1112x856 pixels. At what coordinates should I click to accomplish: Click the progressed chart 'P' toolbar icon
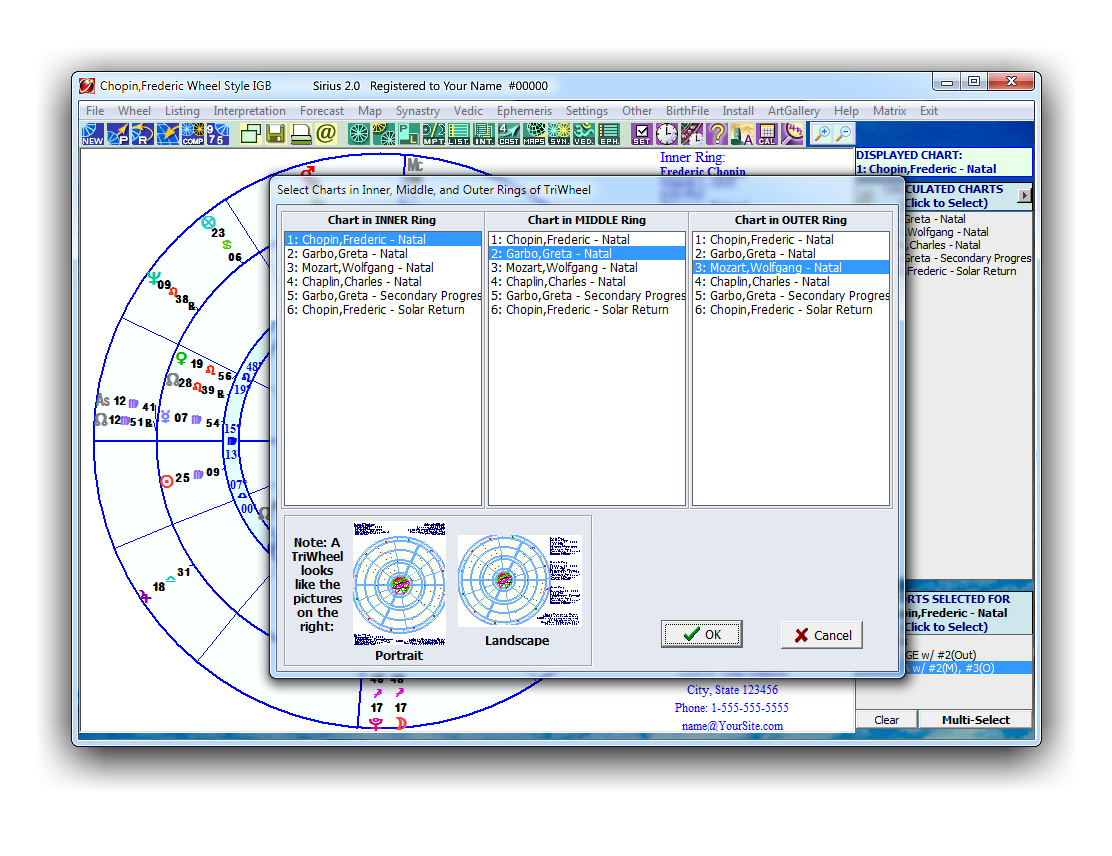[x=118, y=133]
